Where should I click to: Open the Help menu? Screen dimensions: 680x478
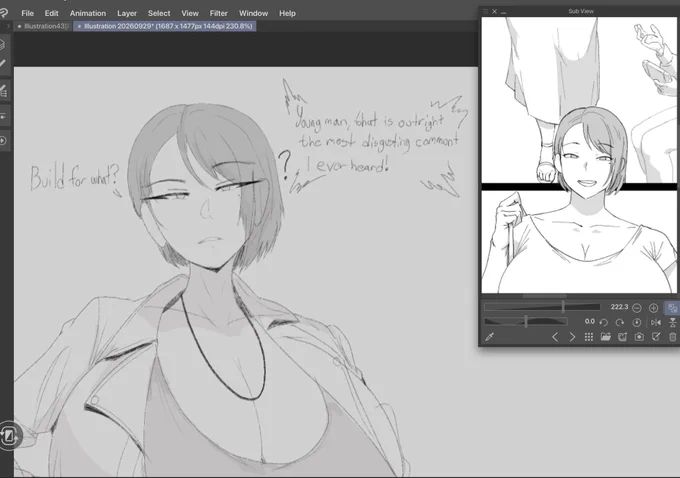pyautogui.click(x=287, y=13)
